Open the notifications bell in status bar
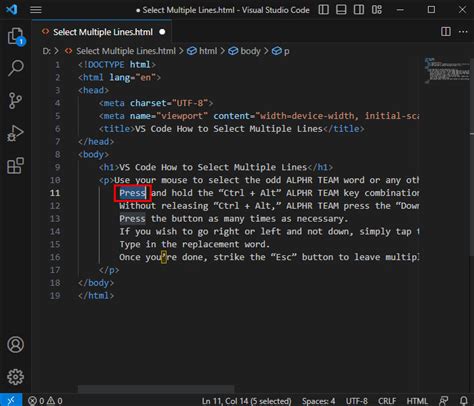 tap(464, 400)
